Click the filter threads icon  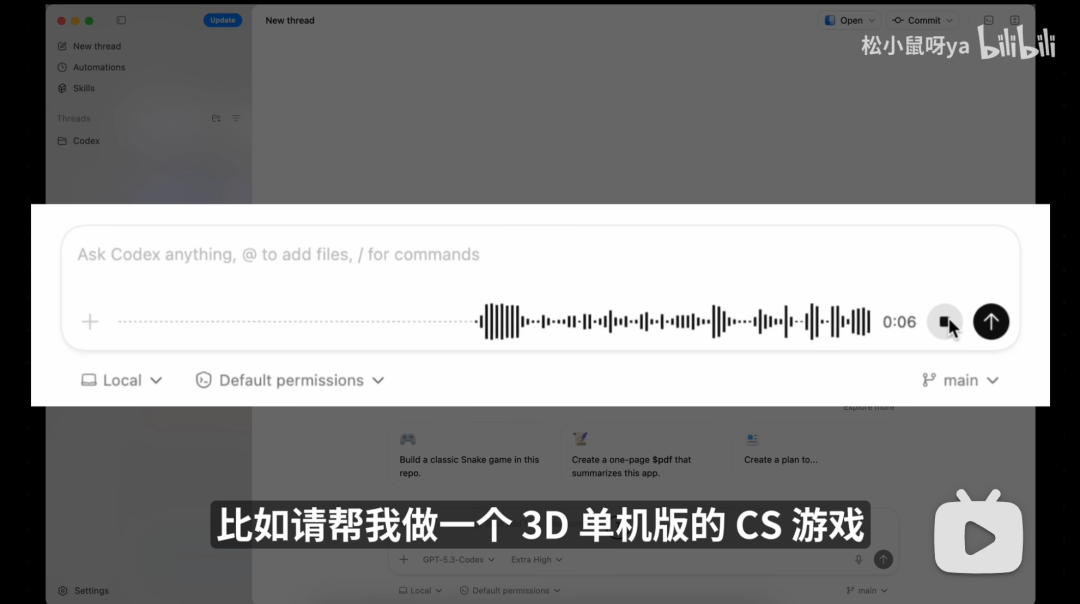[236, 118]
